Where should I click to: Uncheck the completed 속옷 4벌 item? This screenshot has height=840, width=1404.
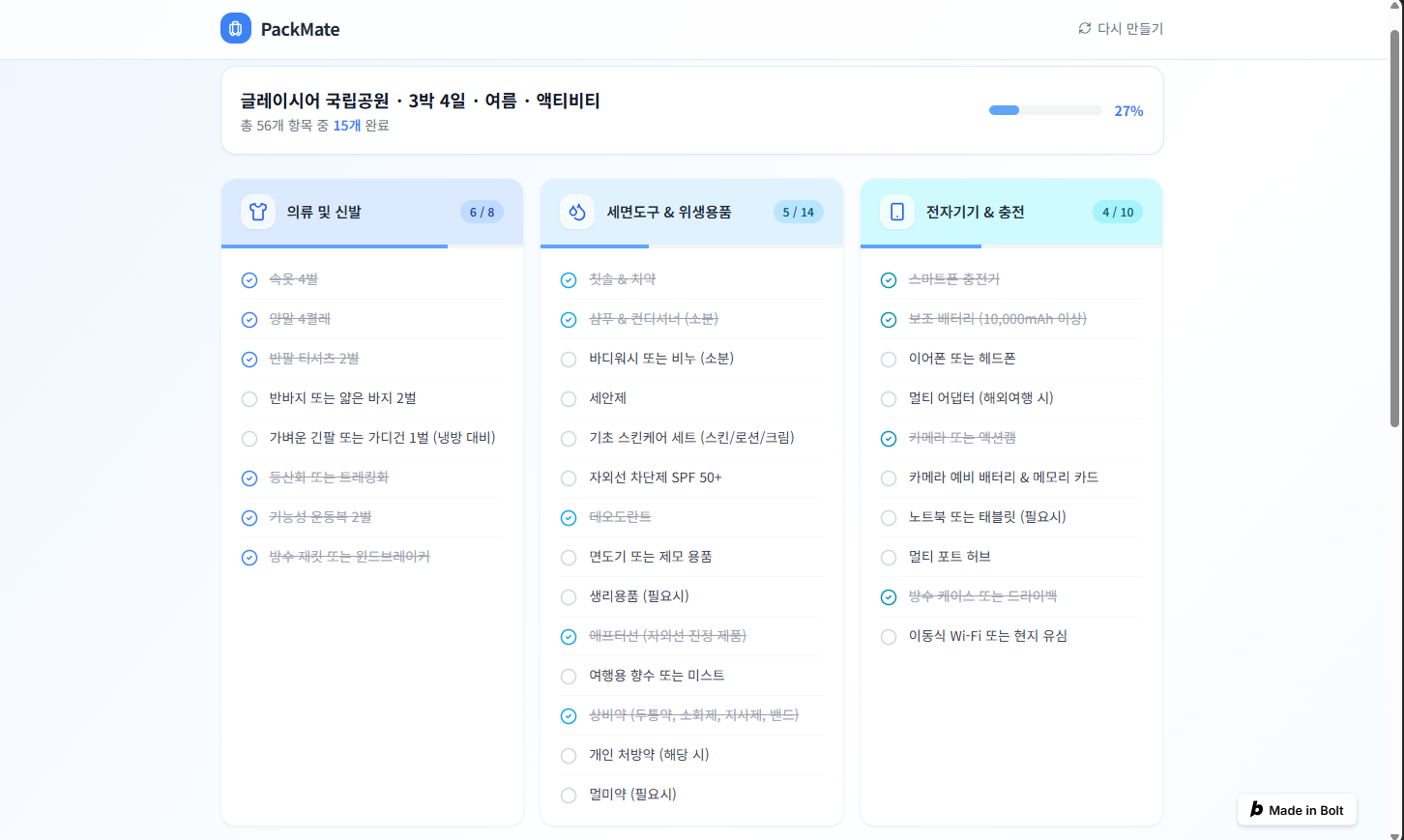pyautogui.click(x=249, y=279)
